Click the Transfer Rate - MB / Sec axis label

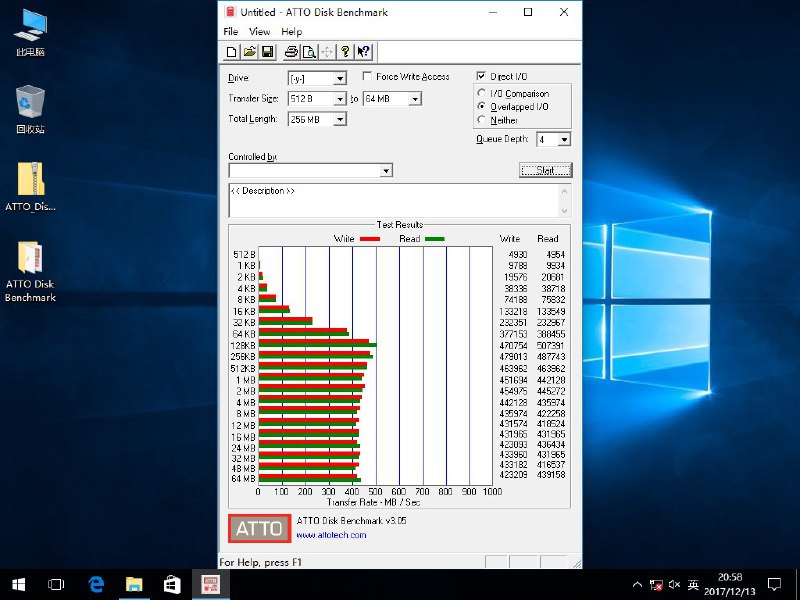(373, 502)
